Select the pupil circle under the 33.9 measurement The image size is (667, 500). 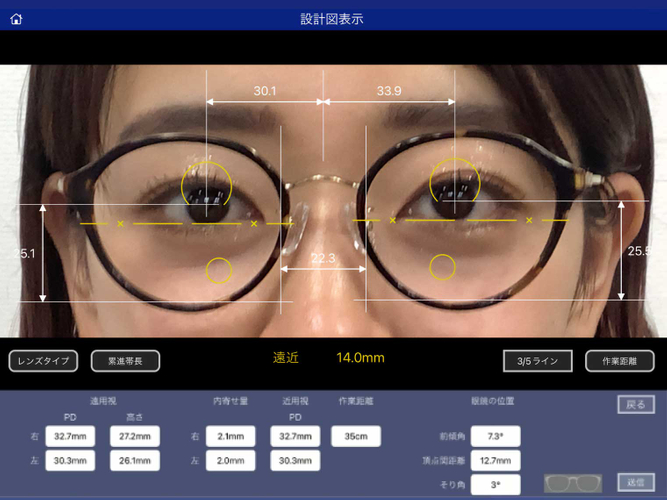point(455,182)
